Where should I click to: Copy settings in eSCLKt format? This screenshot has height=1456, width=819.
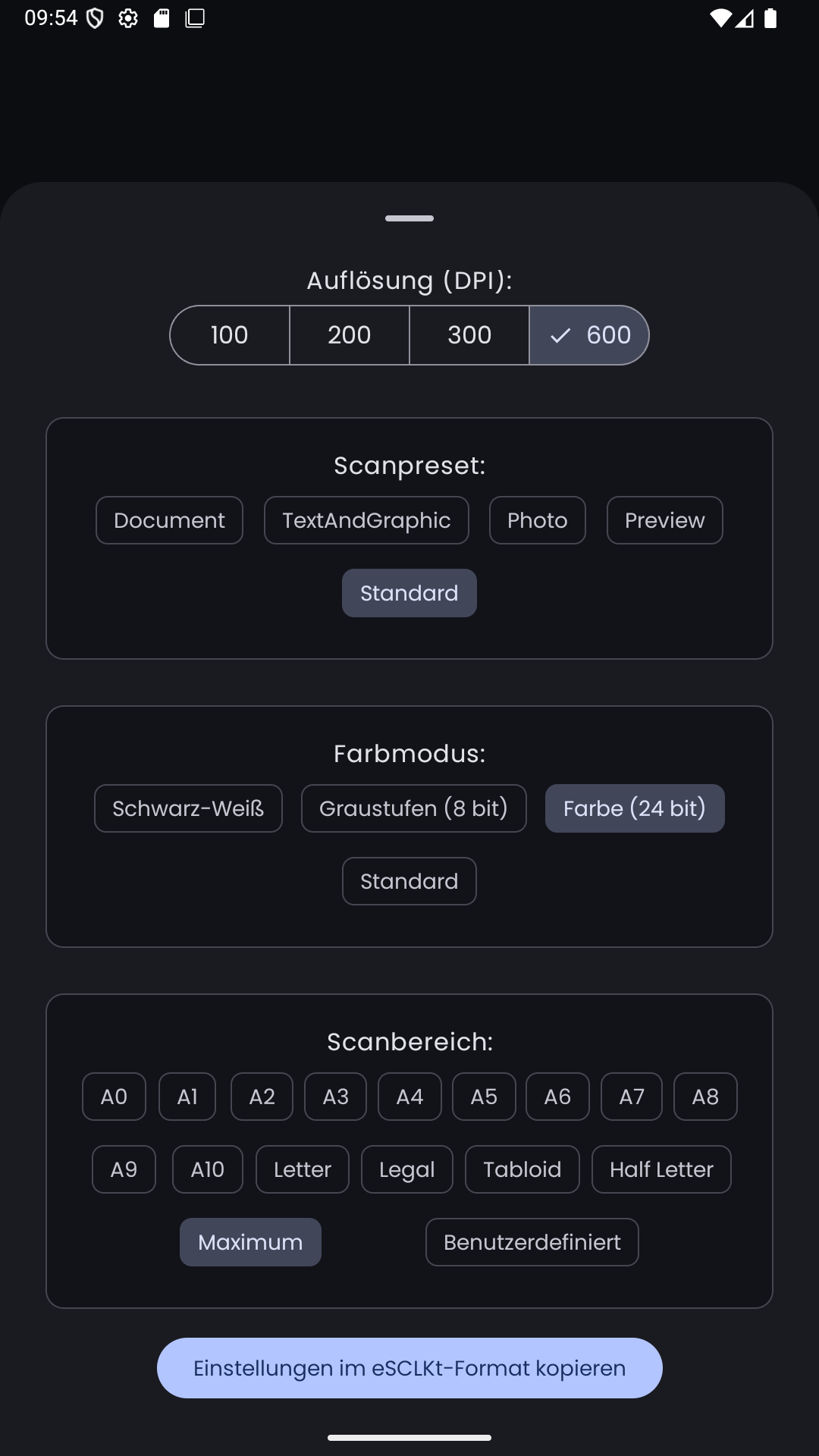point(409,1368)
